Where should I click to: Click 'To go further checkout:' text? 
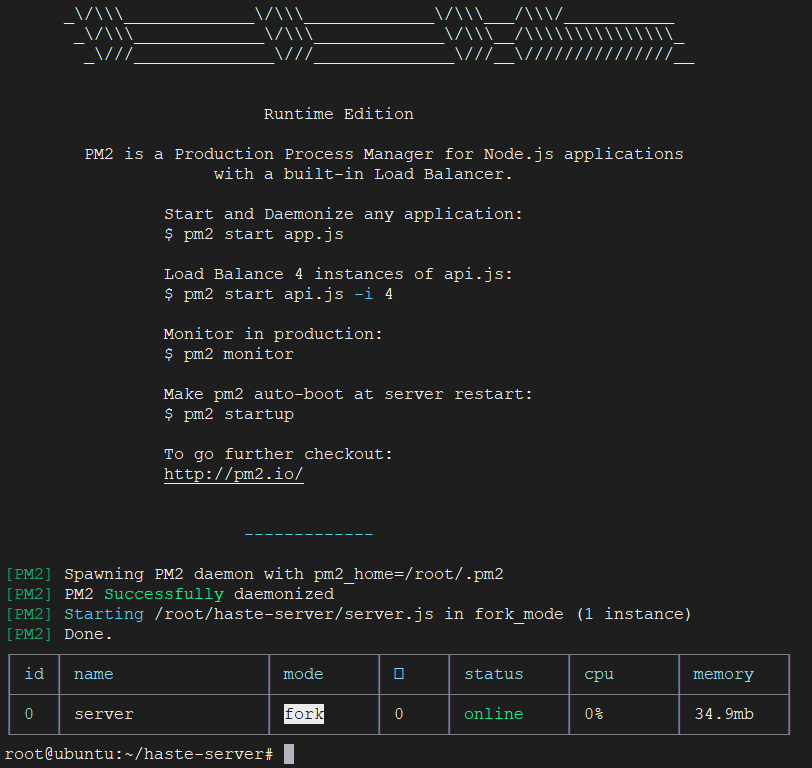tap(278, 454)
